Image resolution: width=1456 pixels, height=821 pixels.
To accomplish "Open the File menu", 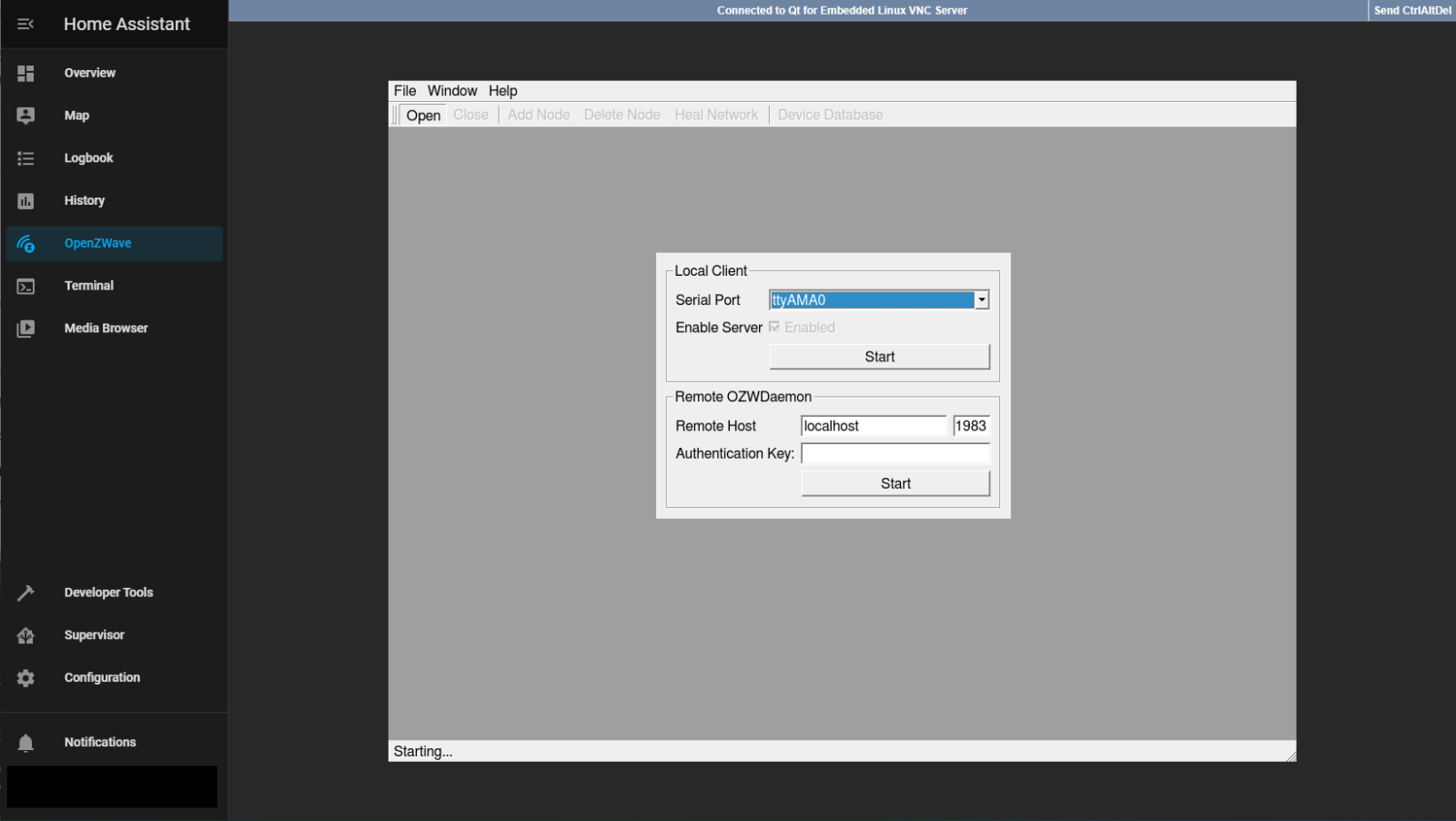I will [x=405, y=91].
